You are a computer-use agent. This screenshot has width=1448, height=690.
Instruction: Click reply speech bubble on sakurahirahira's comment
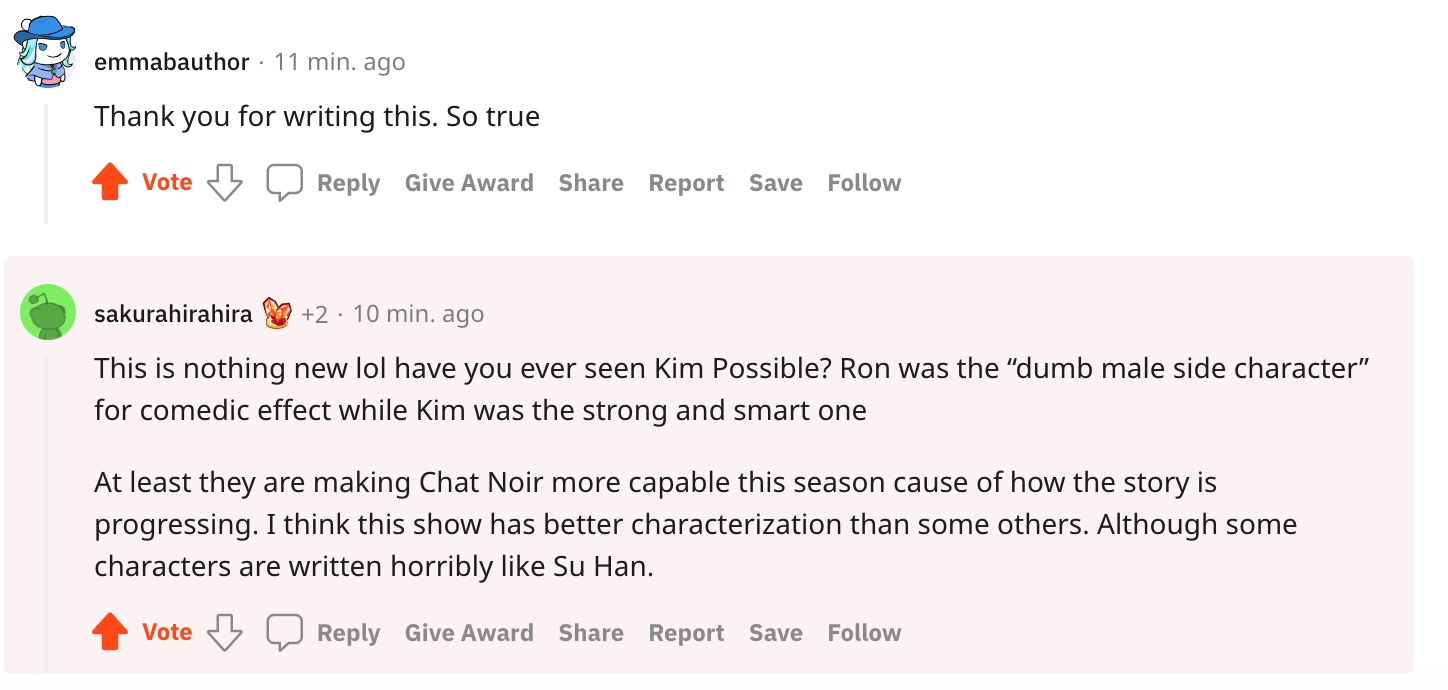coord(284,633)
